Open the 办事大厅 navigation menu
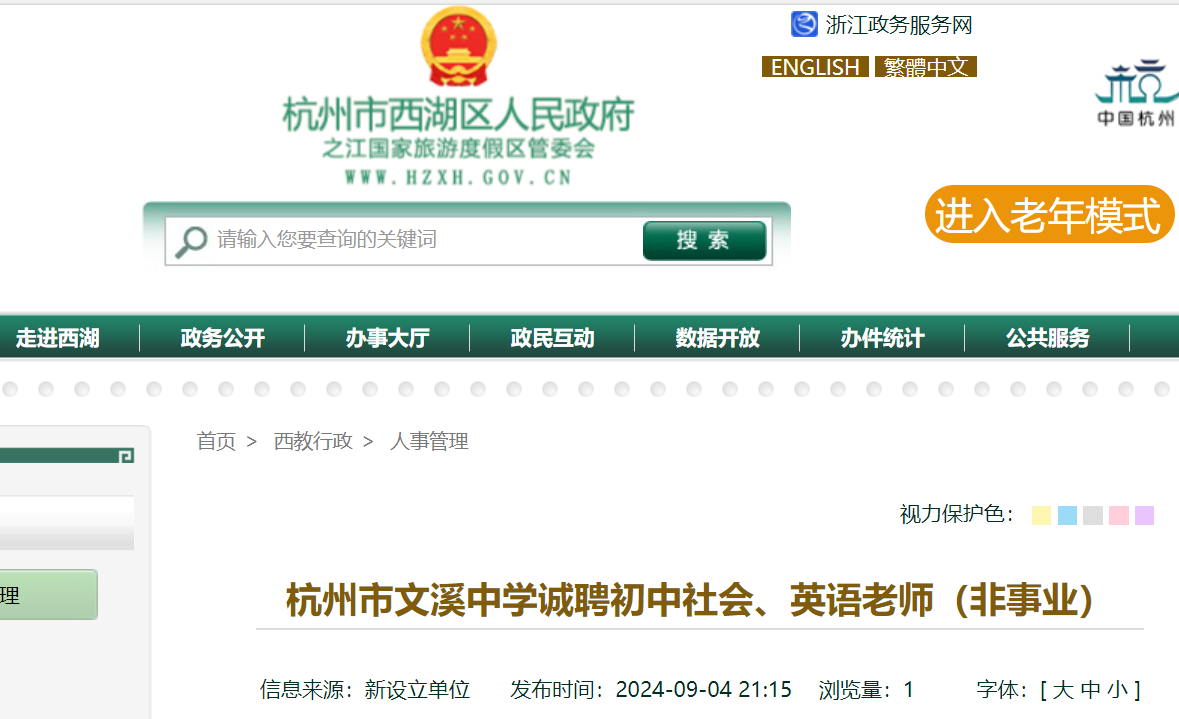The height and width of the screenshot is (719, 1179). [x=387, y=338]
